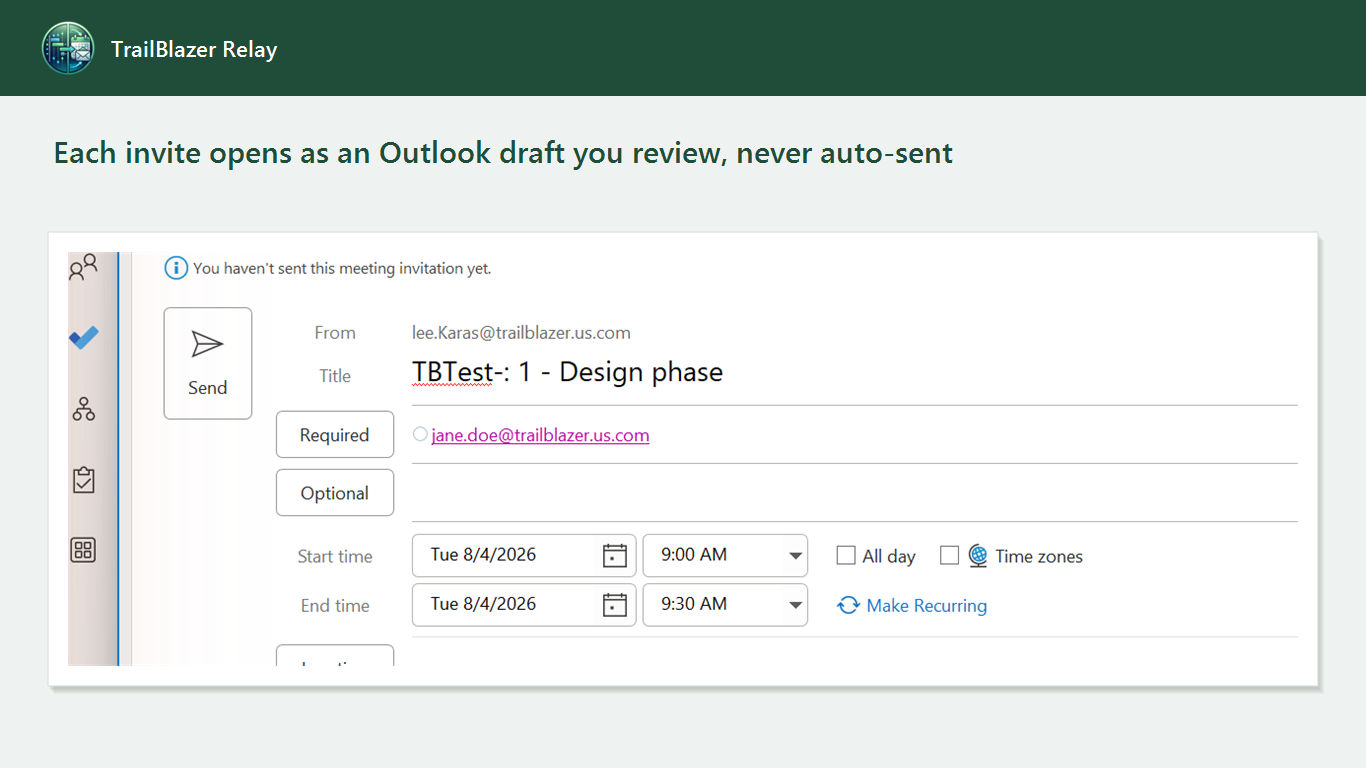The height and width of the screenshot is (768, 1366).
Task: Send the meeting invitation
Action: [208, 363]
